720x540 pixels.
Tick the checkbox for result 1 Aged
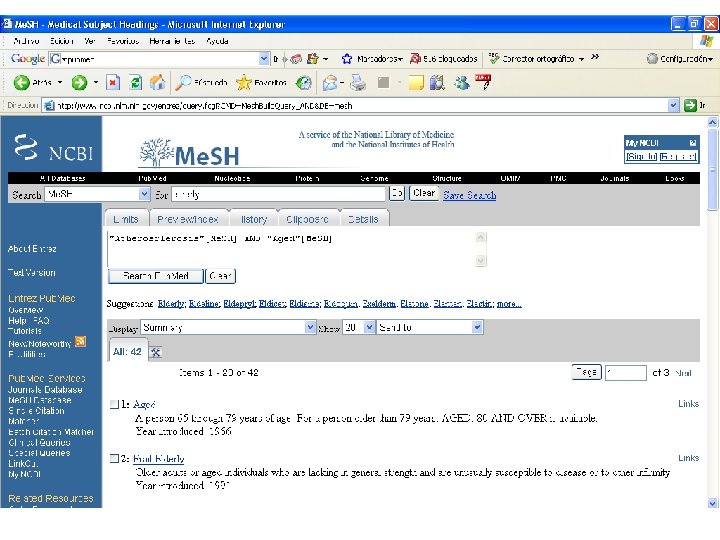[x=114, y=405]
